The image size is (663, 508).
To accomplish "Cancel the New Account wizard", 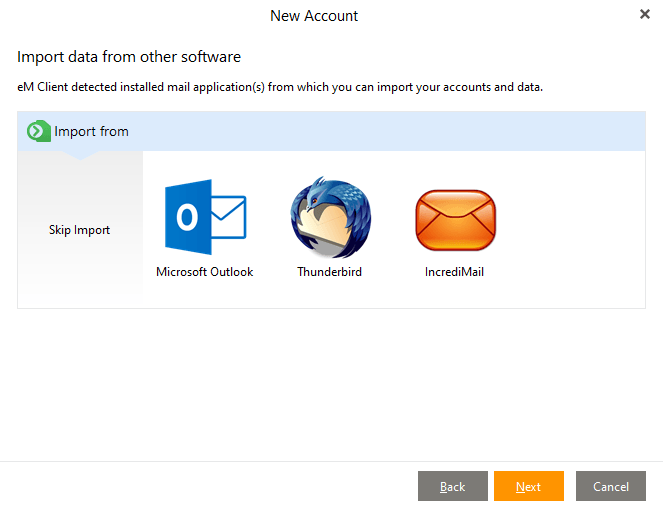I will tap(611, 486).
